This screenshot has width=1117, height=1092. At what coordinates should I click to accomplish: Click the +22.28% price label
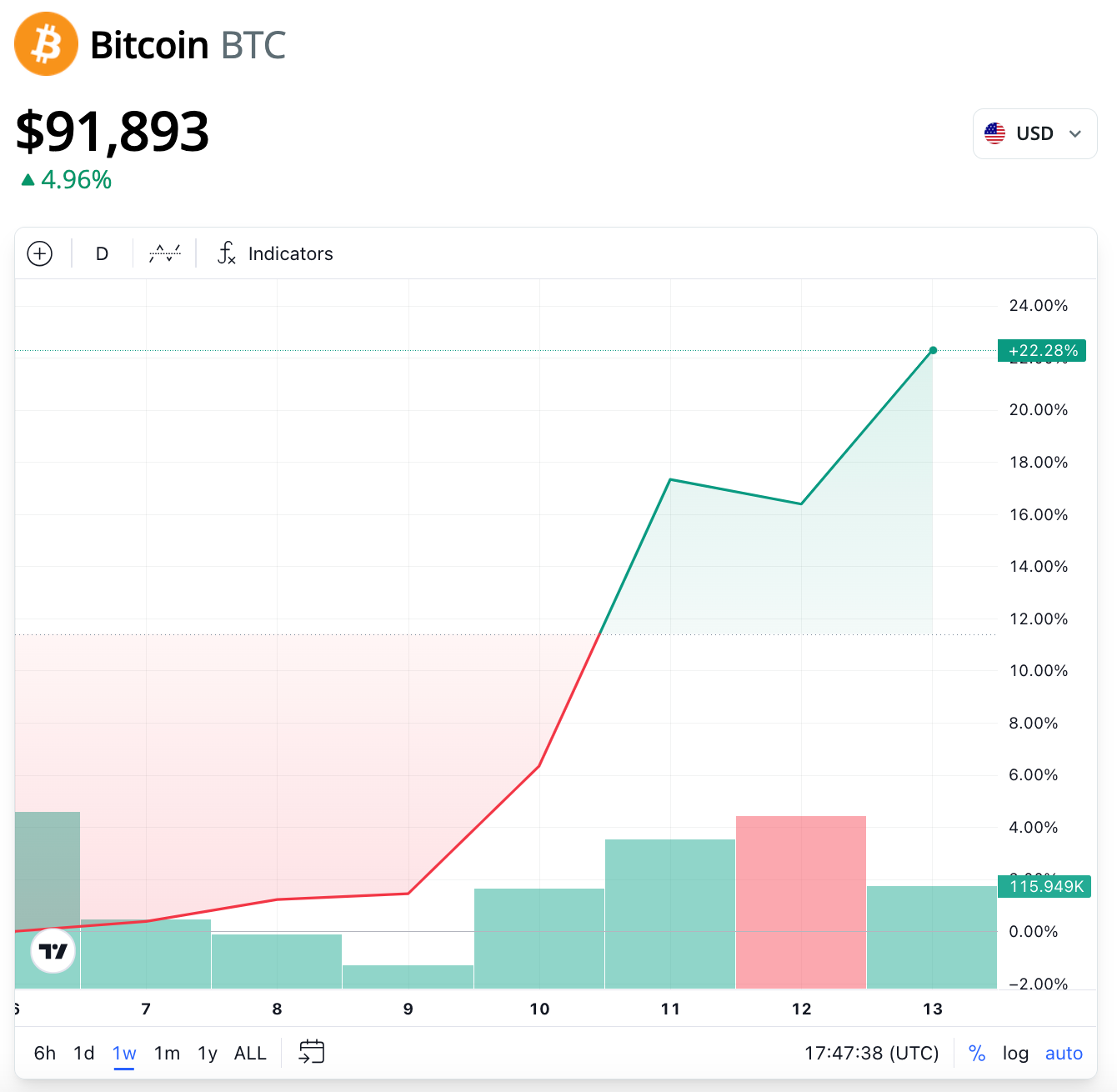point(1042,351)
